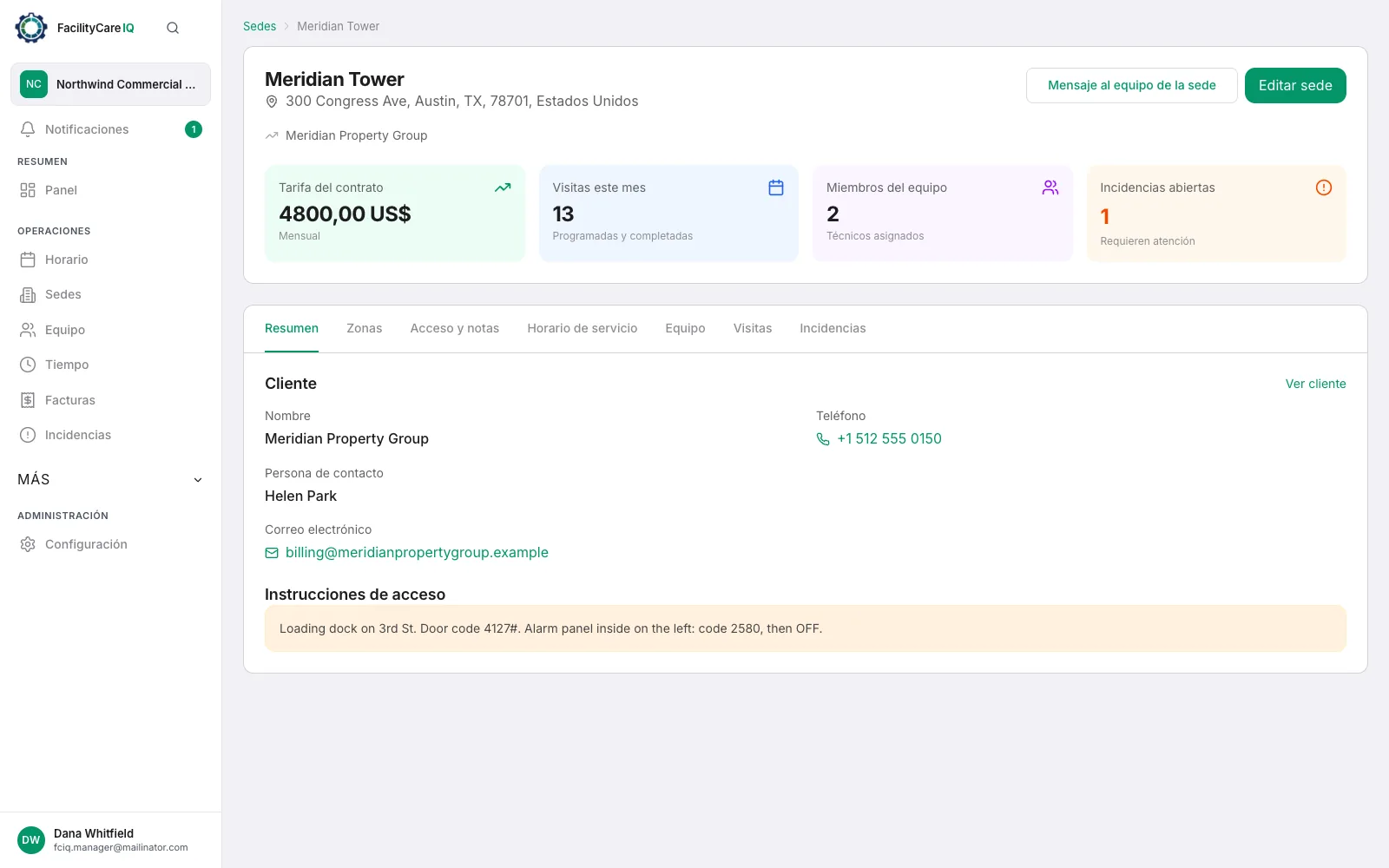Viewport: 1389px width, 868px height.
Task: Click the Panel dashboard icon
Action: coord(28,190)
